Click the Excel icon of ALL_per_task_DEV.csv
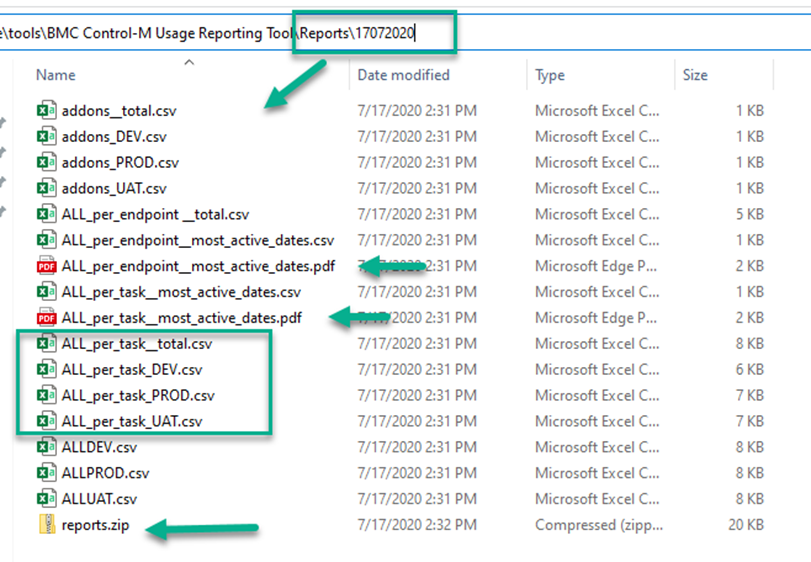811x562 pixels. [x=47, y=369]
